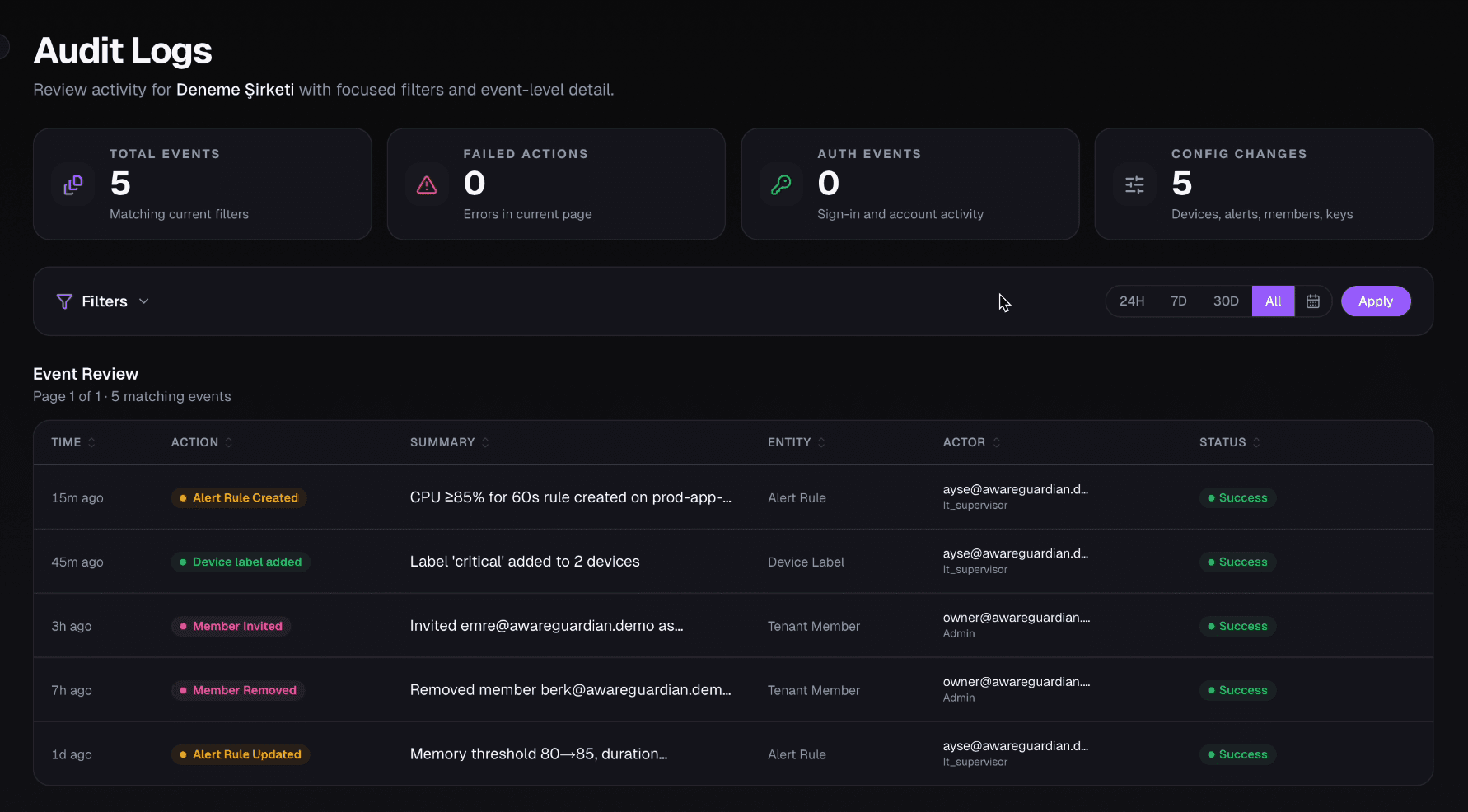
Task: Click the Member Removed badge
Action: click(x=238, y=690)
